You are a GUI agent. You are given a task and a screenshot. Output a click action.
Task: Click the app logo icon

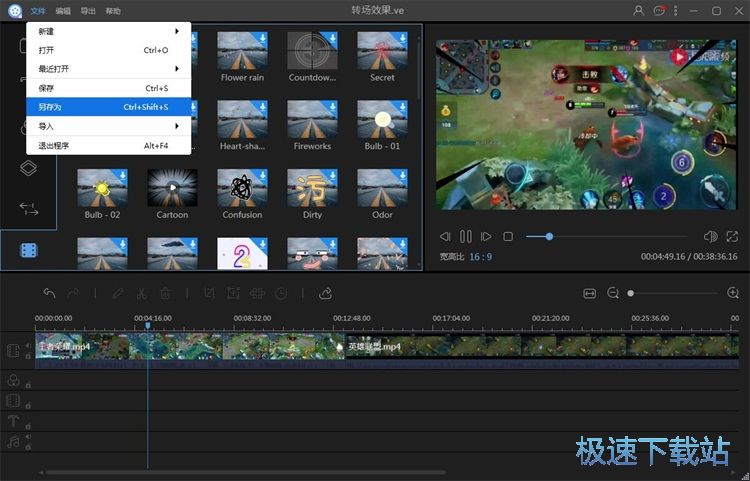15,11
